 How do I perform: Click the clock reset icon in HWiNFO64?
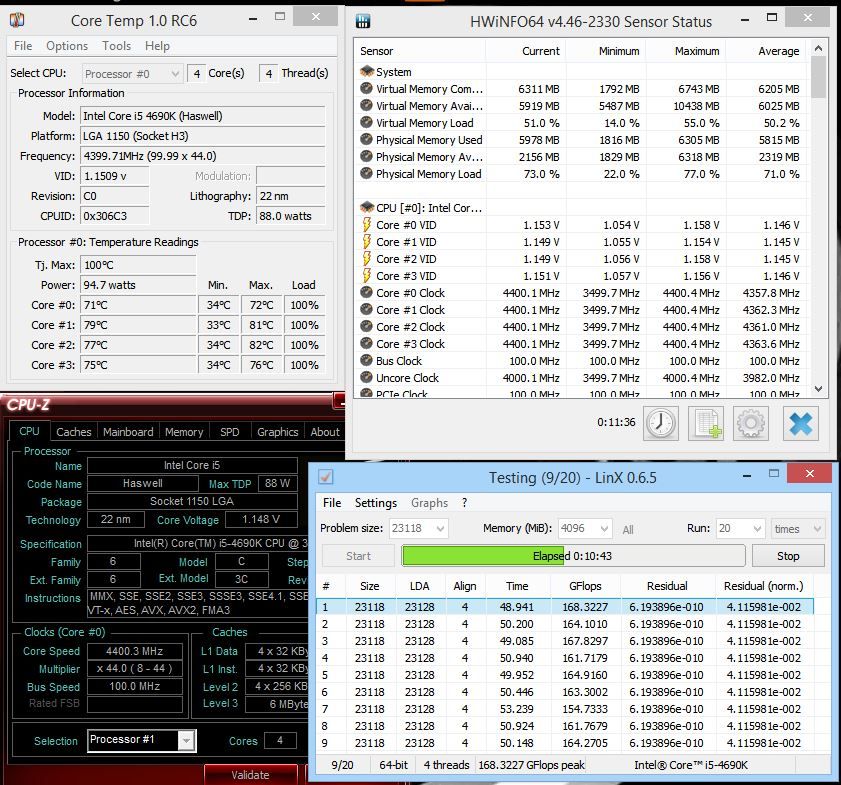pyautogui.click(x=661, y=424)
